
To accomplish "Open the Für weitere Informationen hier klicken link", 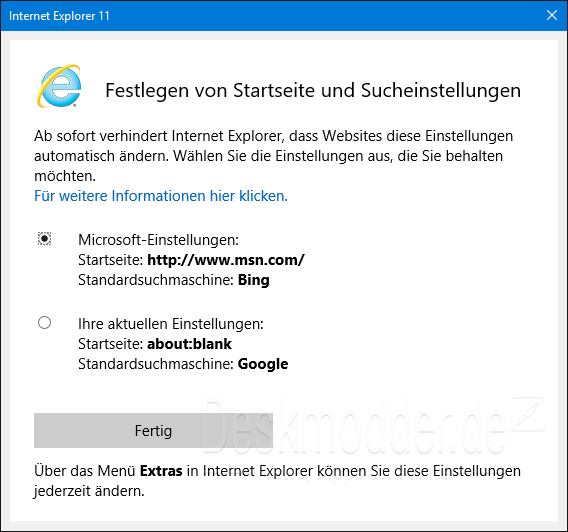I will (x=161, y=196).
